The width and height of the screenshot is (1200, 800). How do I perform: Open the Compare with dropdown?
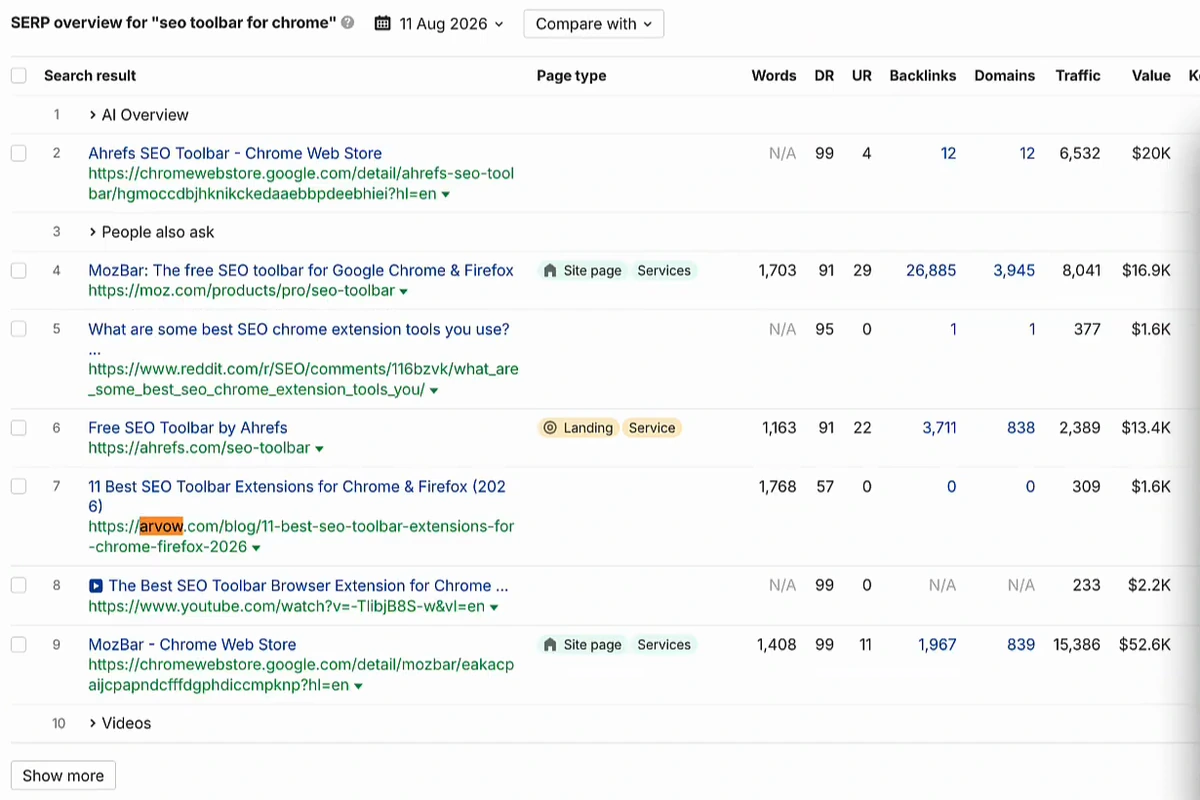[x=593, y=24]
